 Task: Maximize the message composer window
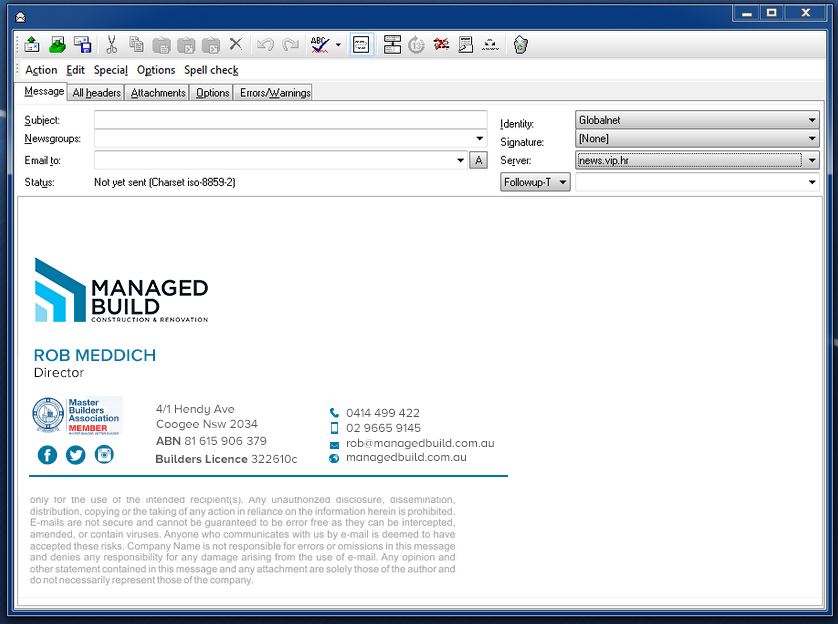coord(772,13)
